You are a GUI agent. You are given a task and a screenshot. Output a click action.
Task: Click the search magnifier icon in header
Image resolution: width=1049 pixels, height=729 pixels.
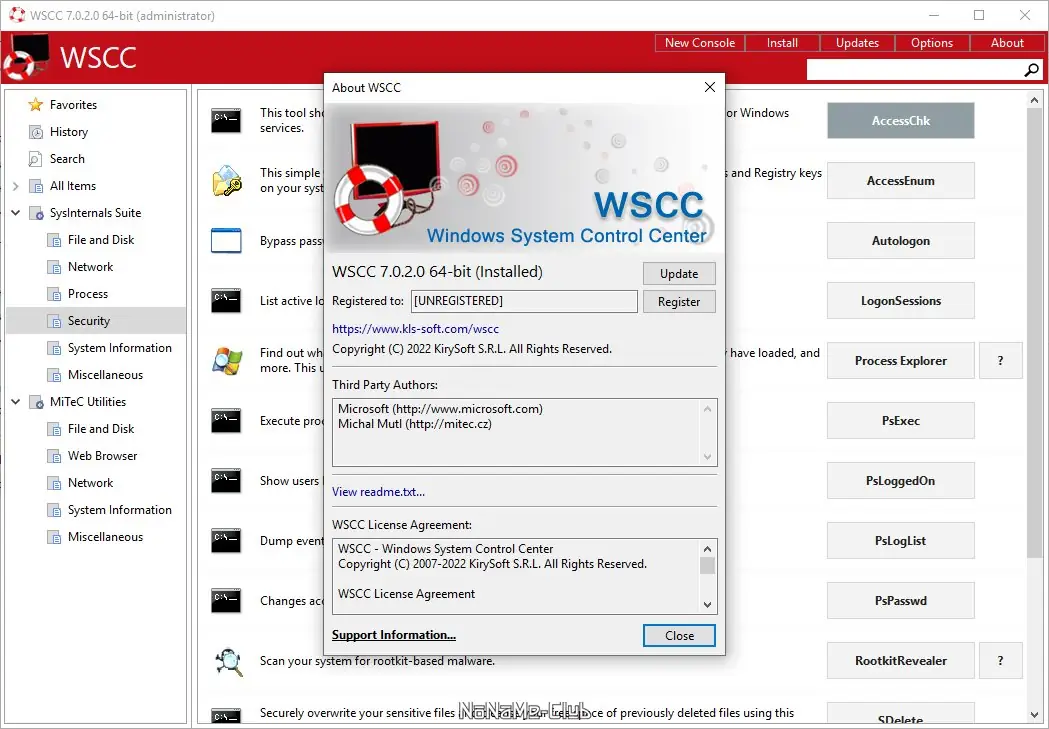[1032, 70]
